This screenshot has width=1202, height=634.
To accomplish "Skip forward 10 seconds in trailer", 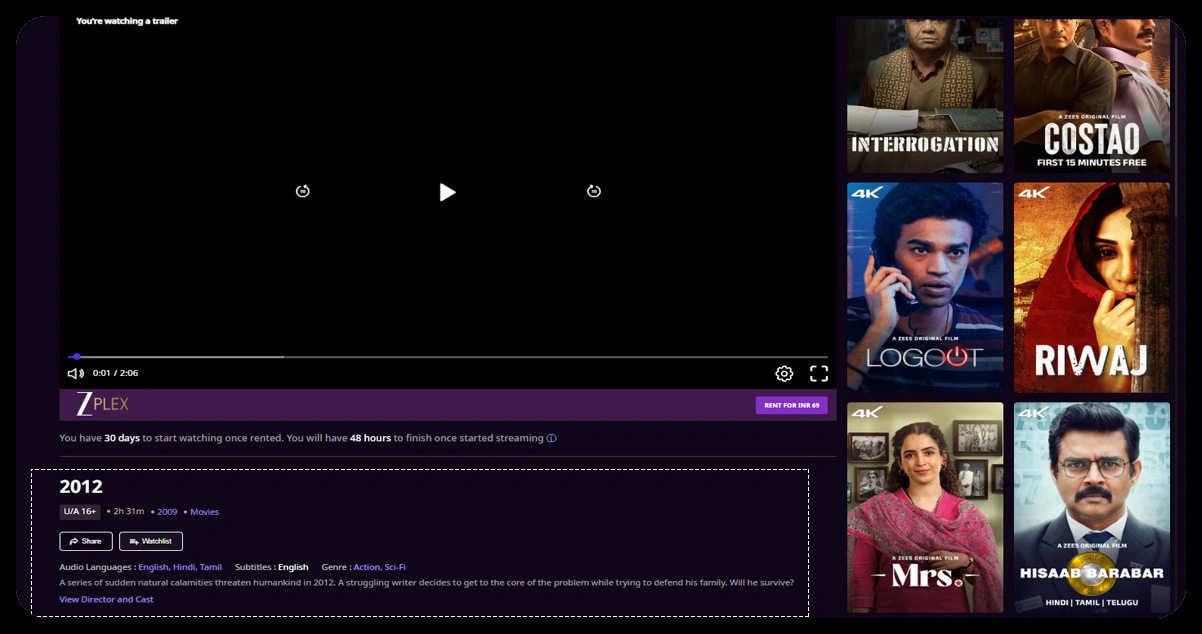I will pos(594,191).
